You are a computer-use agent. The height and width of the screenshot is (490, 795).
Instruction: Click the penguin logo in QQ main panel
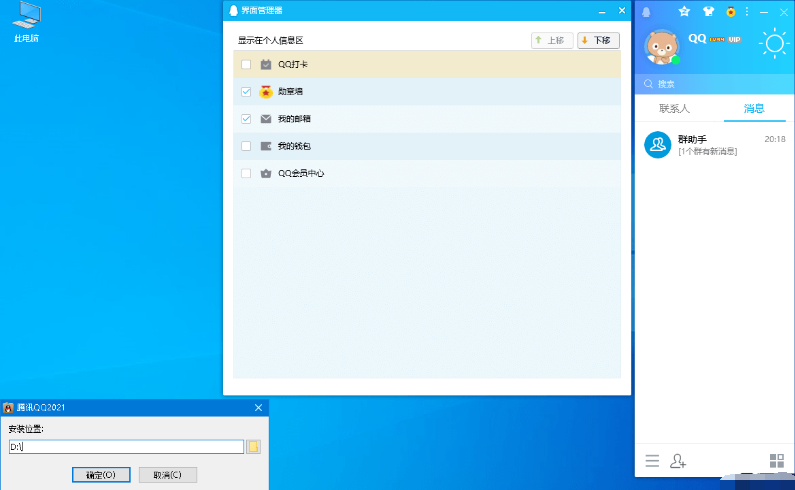tap(646, 12)
